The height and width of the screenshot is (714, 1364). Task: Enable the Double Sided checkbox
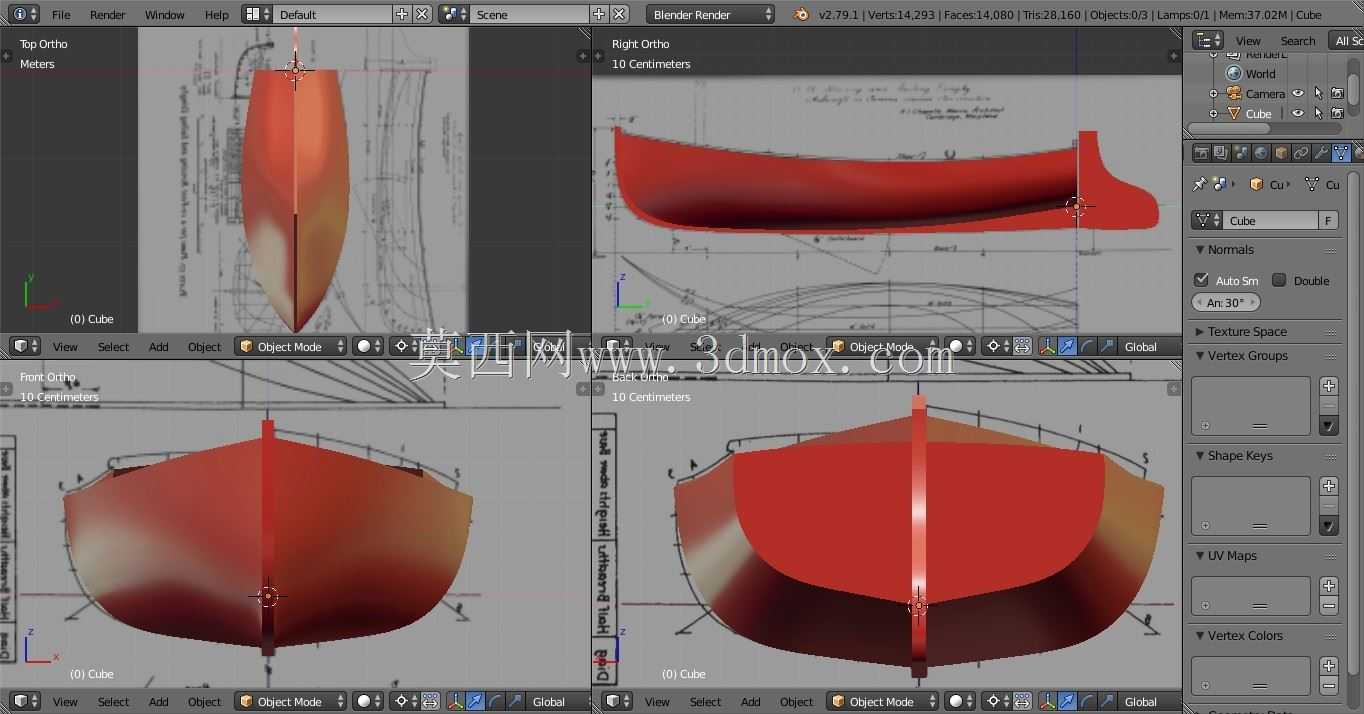tap(1279, 280)
